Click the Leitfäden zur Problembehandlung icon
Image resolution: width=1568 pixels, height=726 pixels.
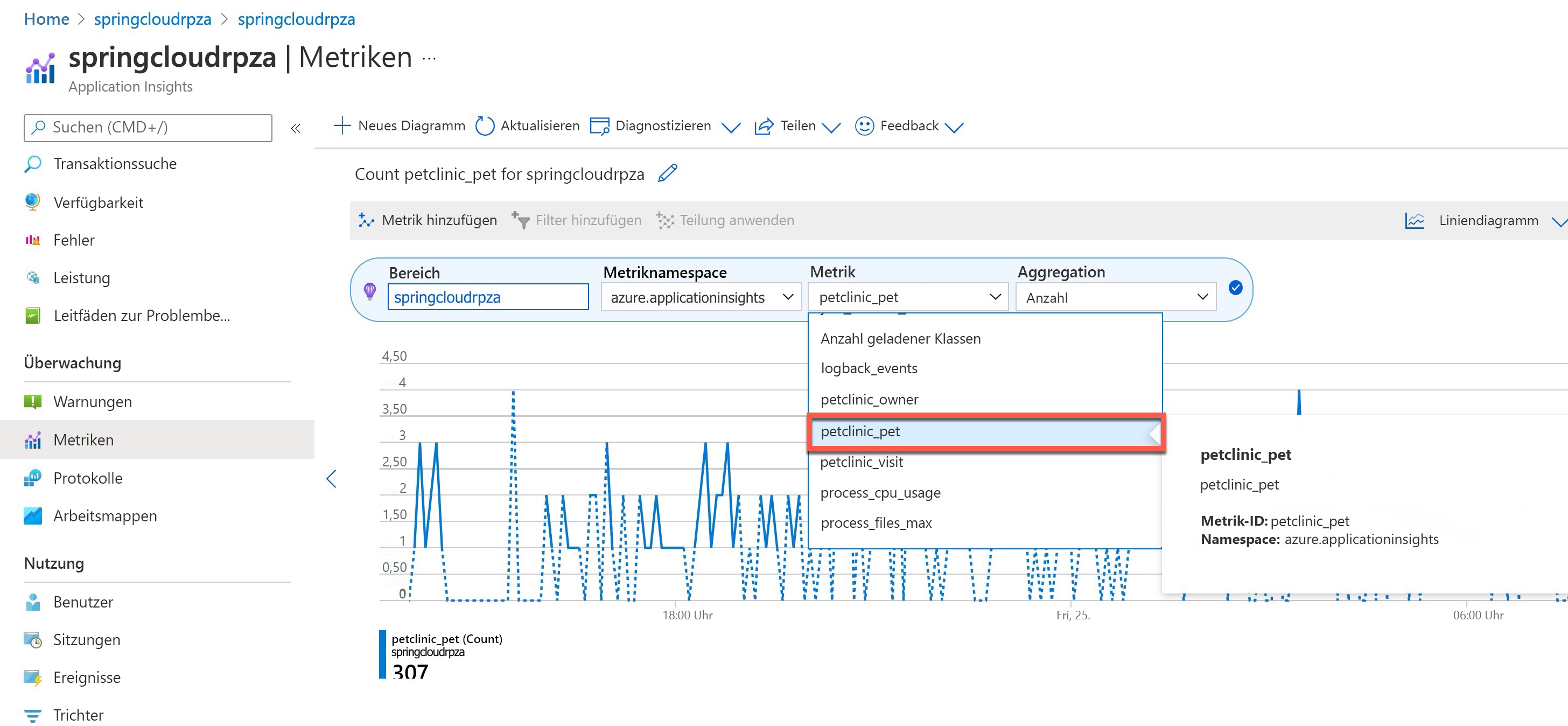point(33,316)
